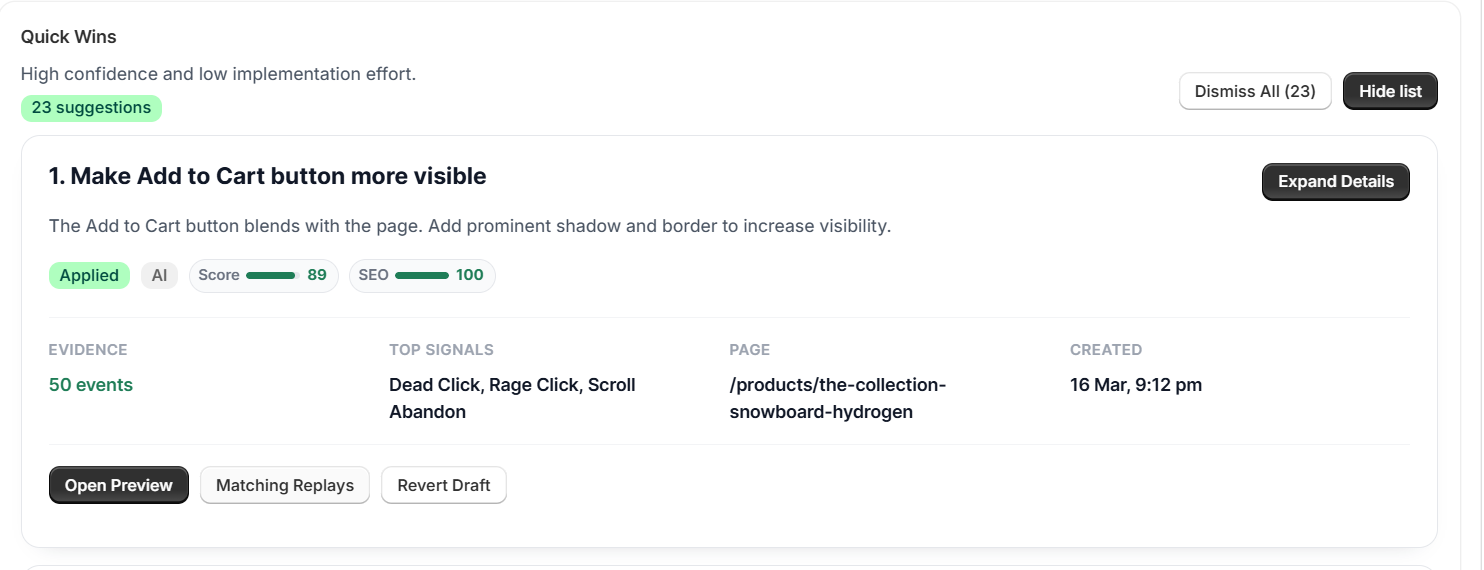Click the Dismiss All (23) button

(x=1255, y=91)
